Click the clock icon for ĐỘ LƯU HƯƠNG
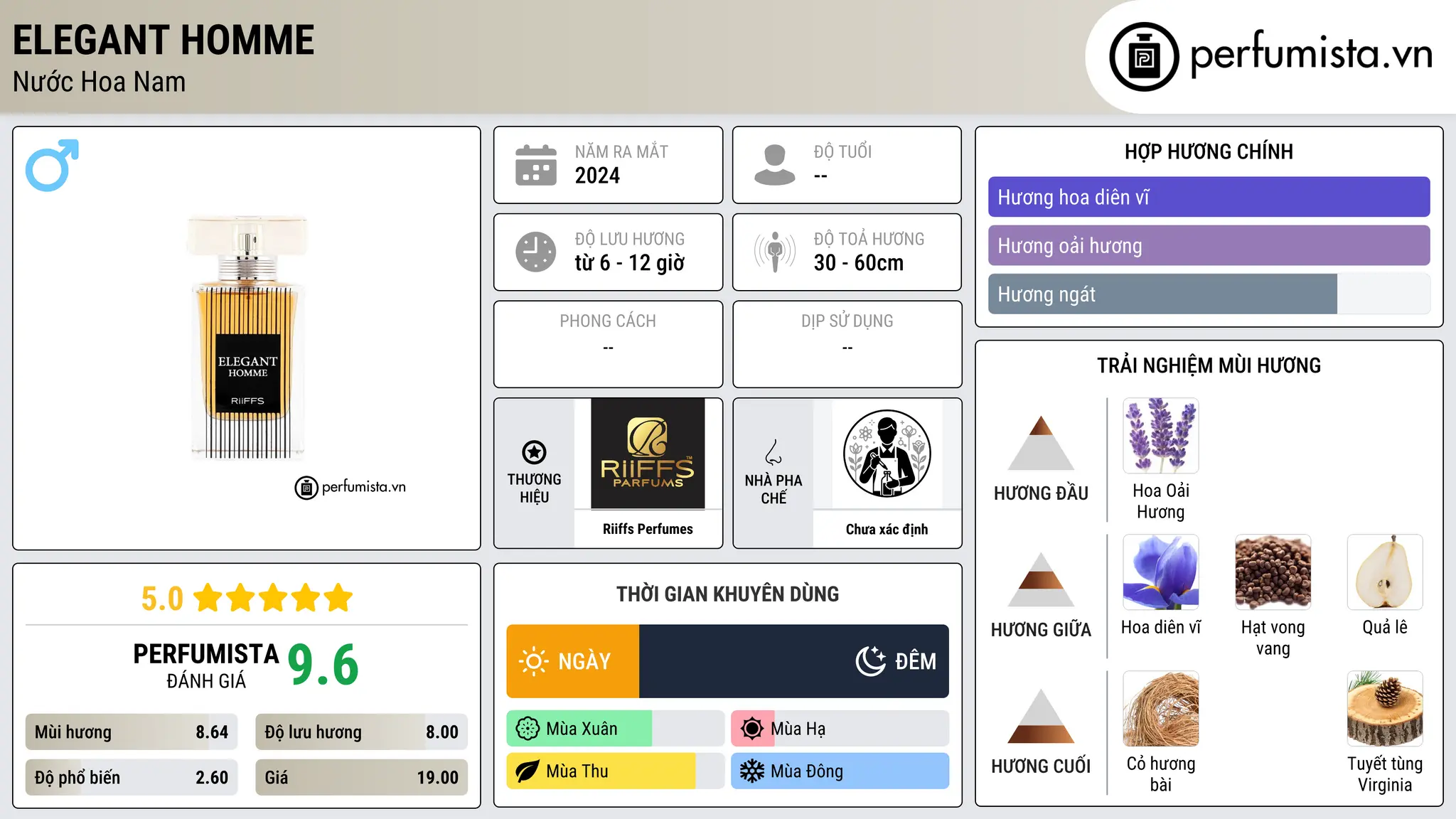The image size is (1456, 819). [x=536, y=252]
